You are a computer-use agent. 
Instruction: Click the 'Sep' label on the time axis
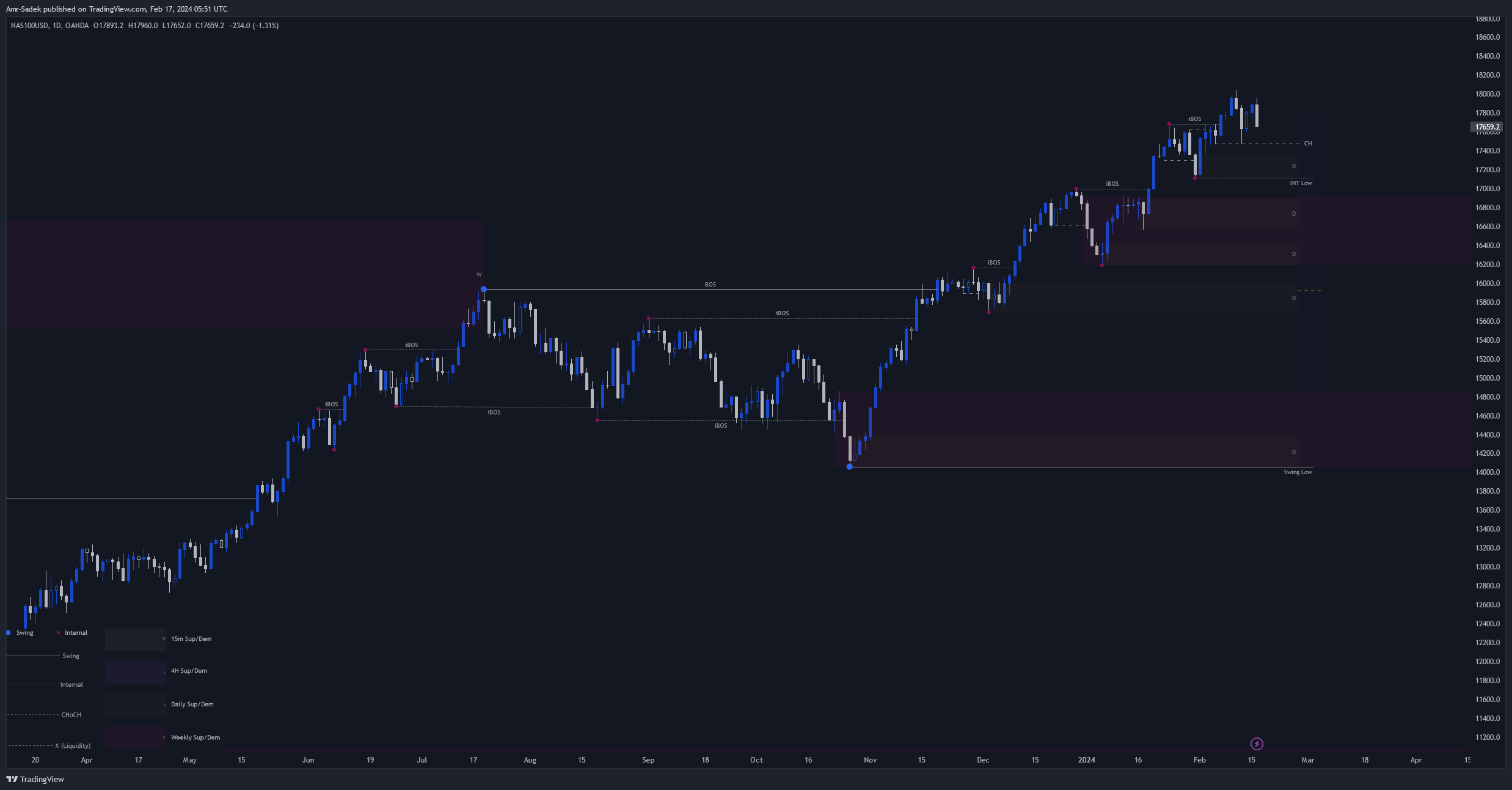click(x=648, y=760)
